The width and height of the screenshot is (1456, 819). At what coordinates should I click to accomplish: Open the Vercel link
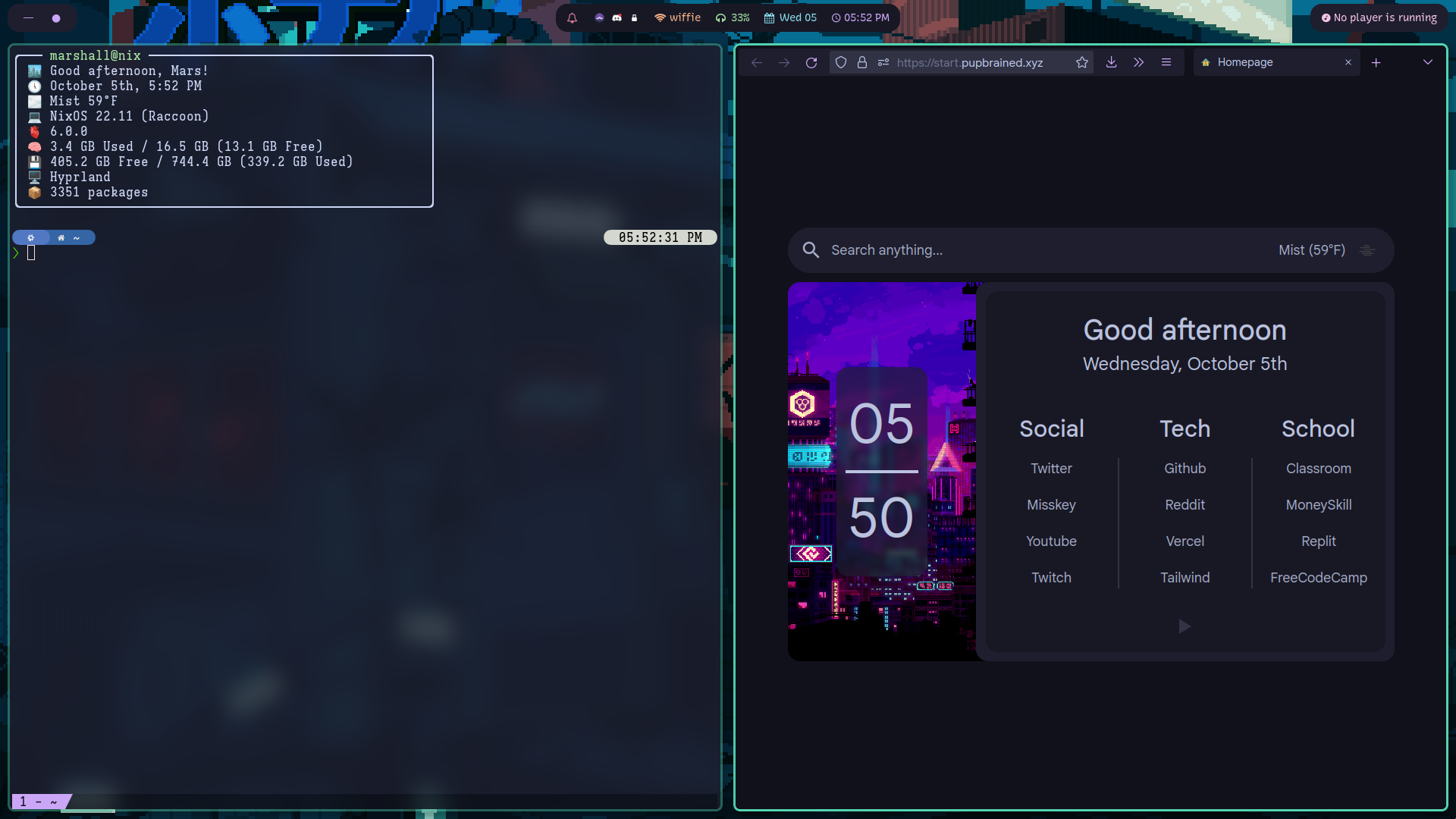tap(1185, 541)
